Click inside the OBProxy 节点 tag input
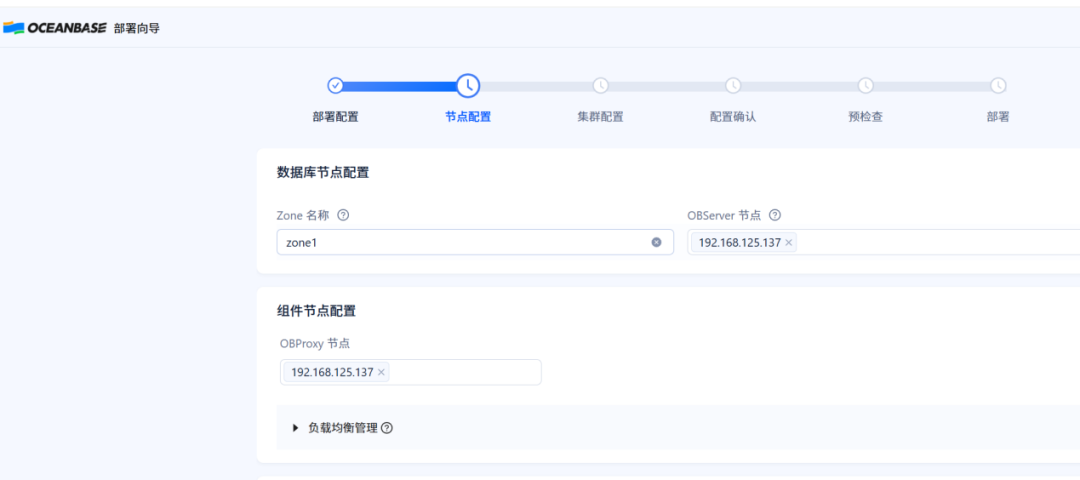The image size is (1080, 480). 411,372
